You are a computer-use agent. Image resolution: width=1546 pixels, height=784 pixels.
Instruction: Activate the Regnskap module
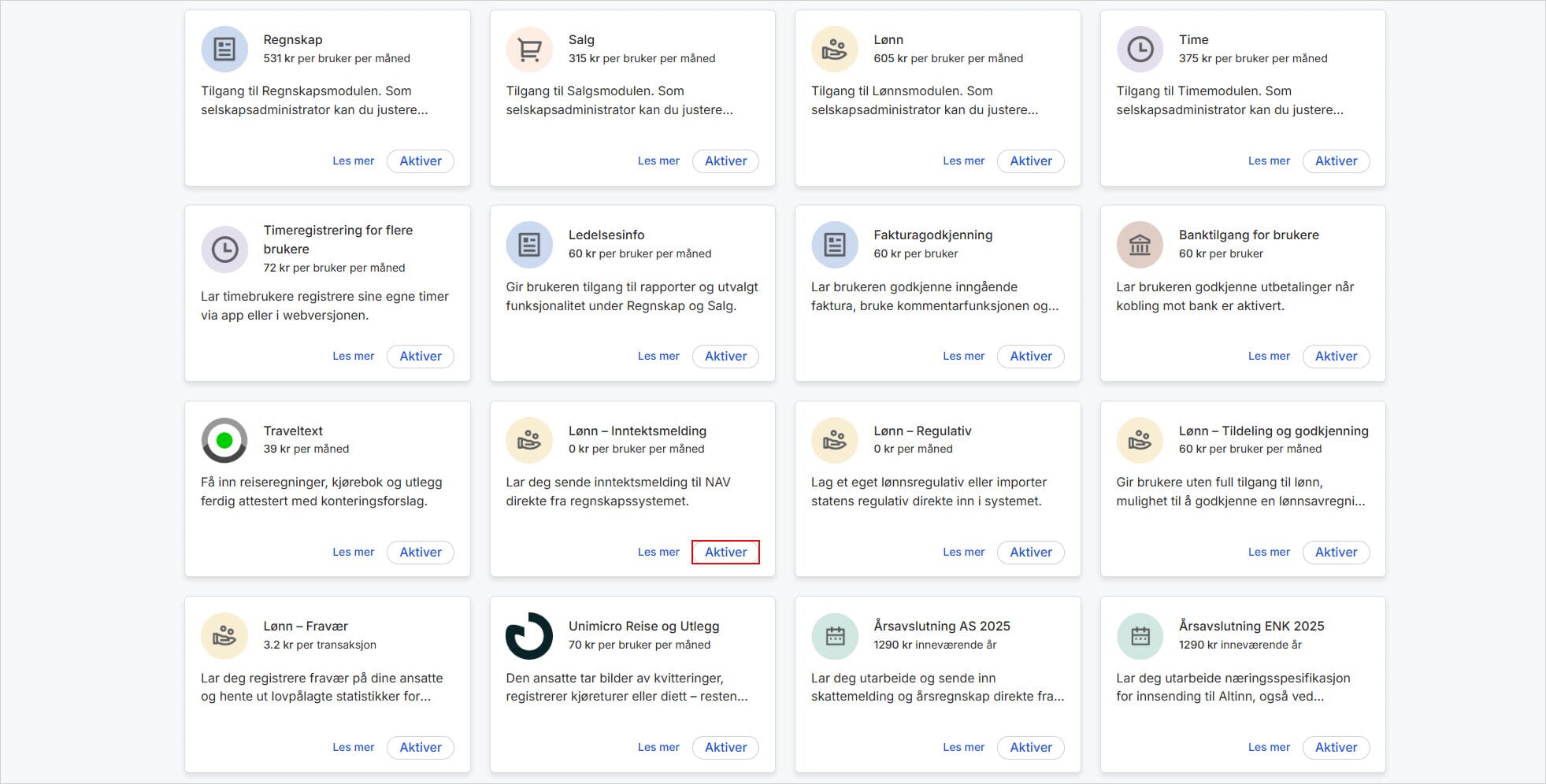(x=421, y=161)
